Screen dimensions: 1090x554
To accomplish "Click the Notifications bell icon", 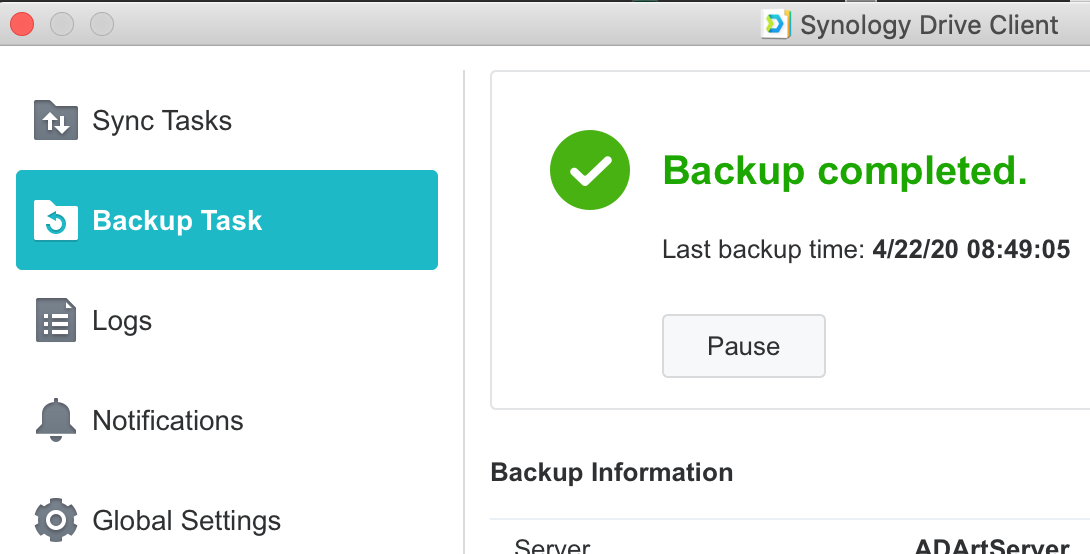I will (56, 420).
